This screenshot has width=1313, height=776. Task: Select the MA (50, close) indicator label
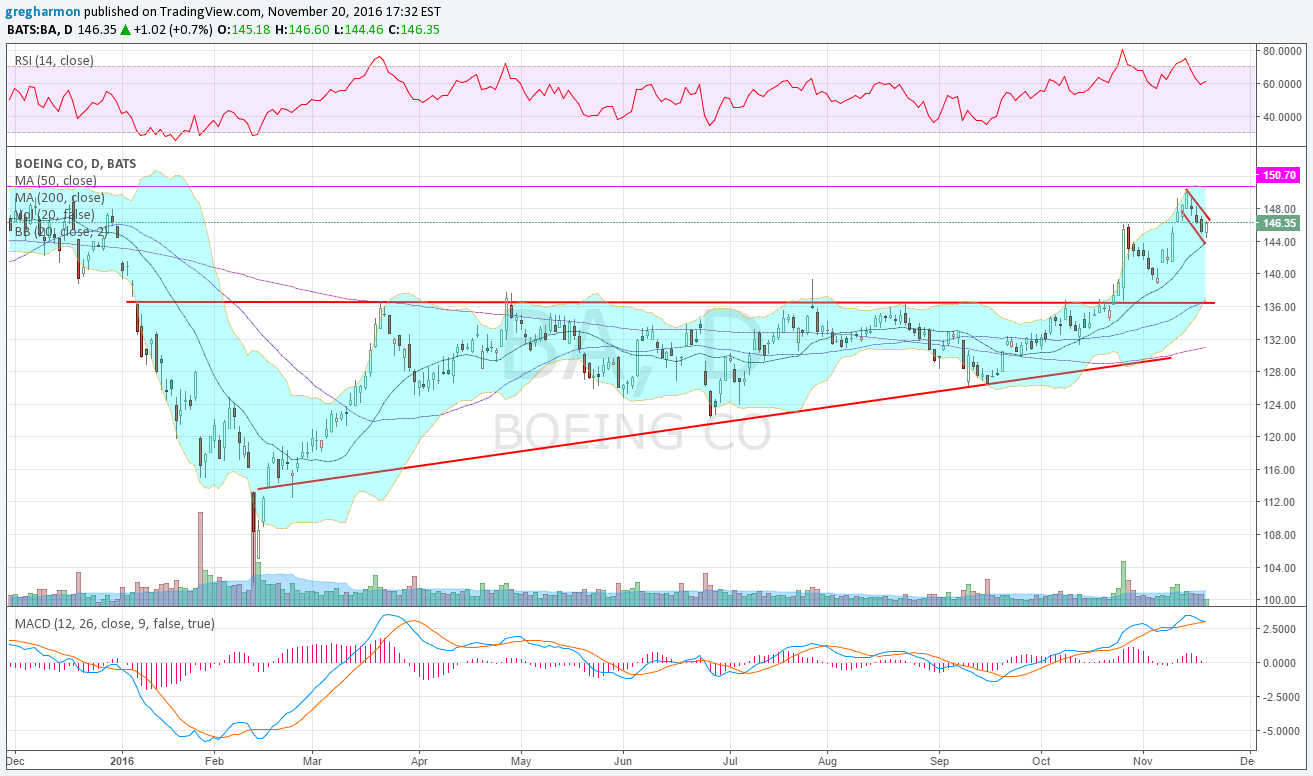pyautogui.click(x=55, y=181)
